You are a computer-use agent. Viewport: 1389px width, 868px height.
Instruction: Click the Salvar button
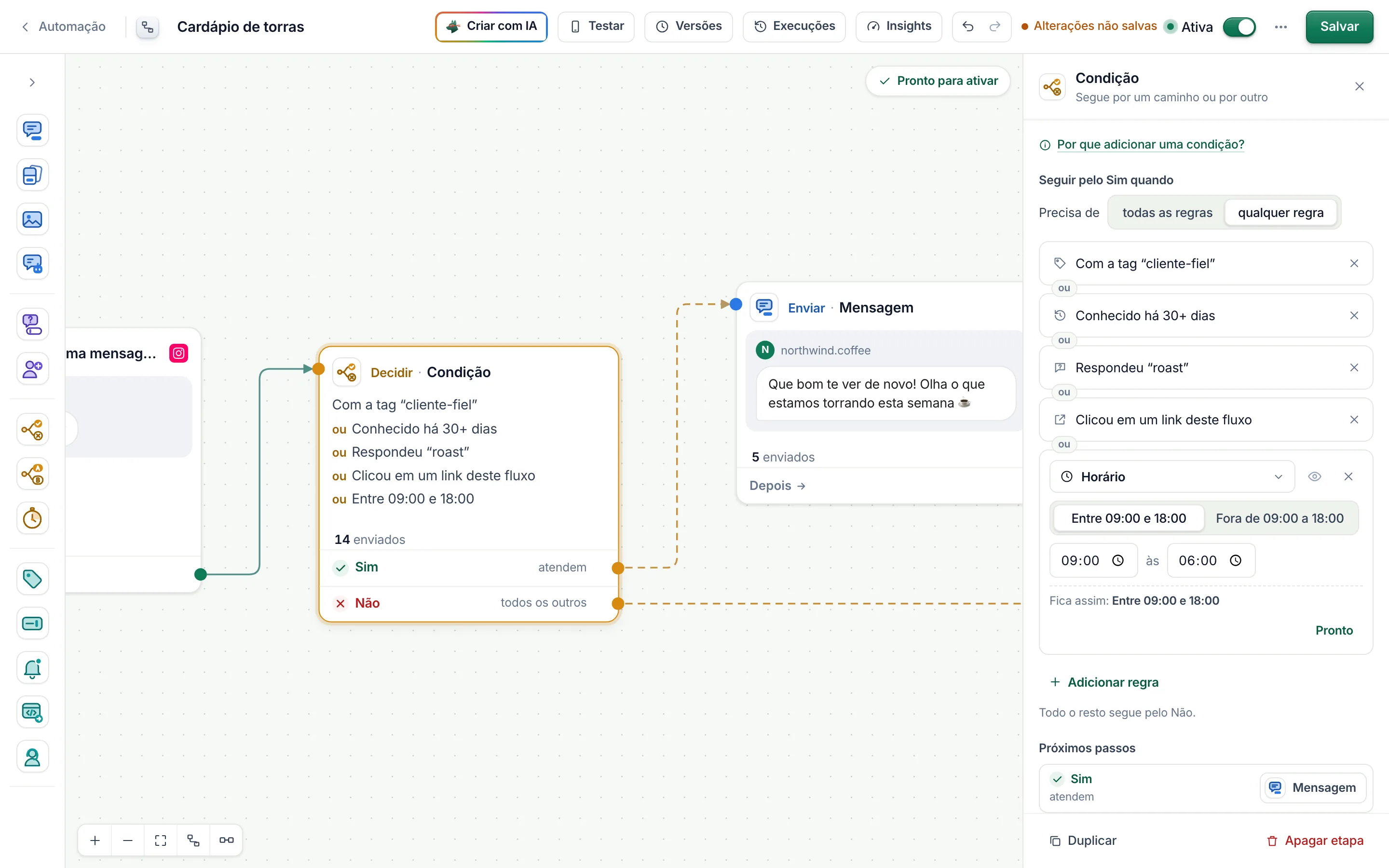1339,27
